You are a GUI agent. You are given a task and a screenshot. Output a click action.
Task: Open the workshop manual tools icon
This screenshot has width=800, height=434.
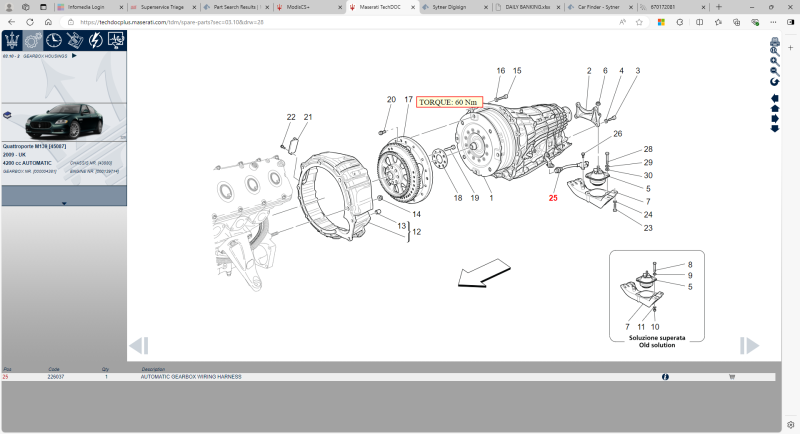pos(74,40)
